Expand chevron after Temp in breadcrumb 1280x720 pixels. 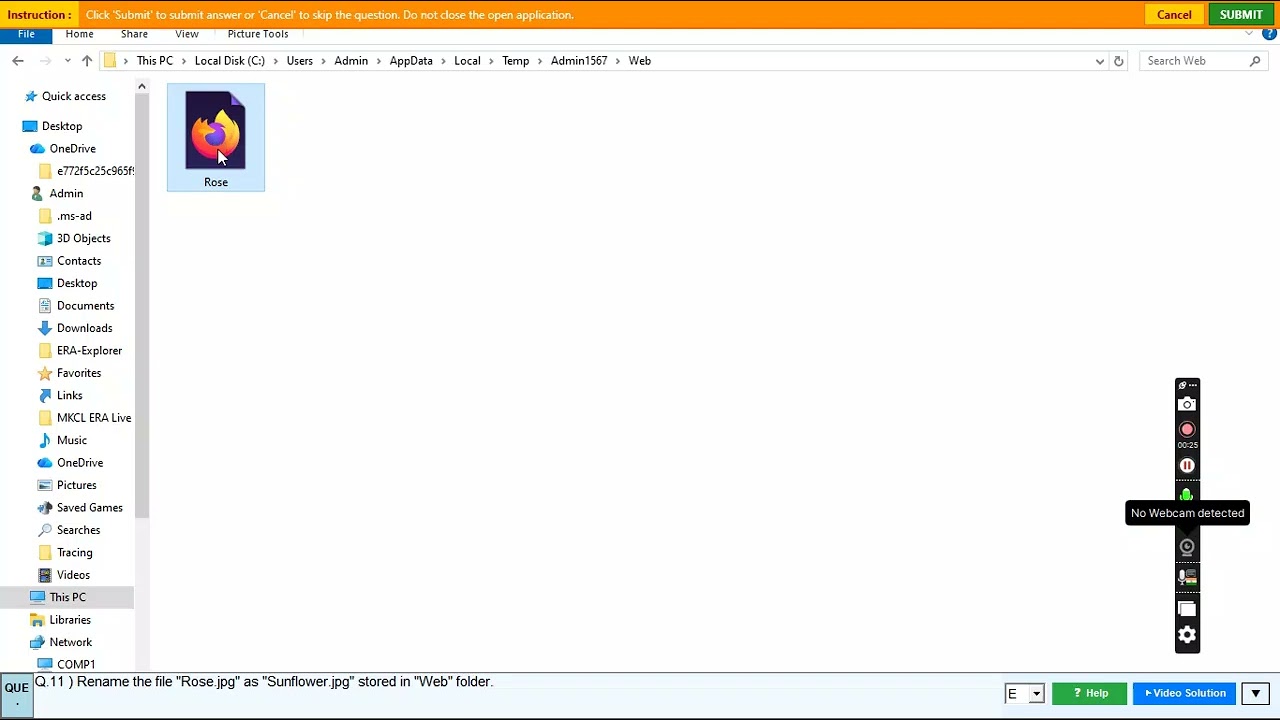coord(540,61)
